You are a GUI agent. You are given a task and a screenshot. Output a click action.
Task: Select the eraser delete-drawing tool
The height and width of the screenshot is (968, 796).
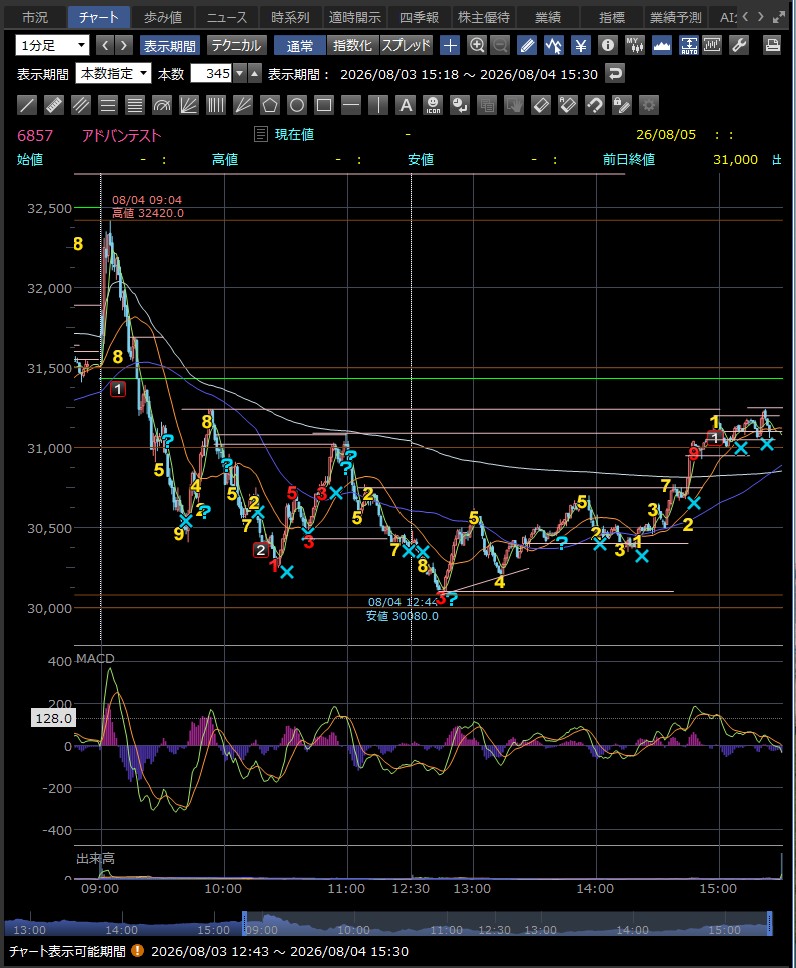(x=541, y=106)
